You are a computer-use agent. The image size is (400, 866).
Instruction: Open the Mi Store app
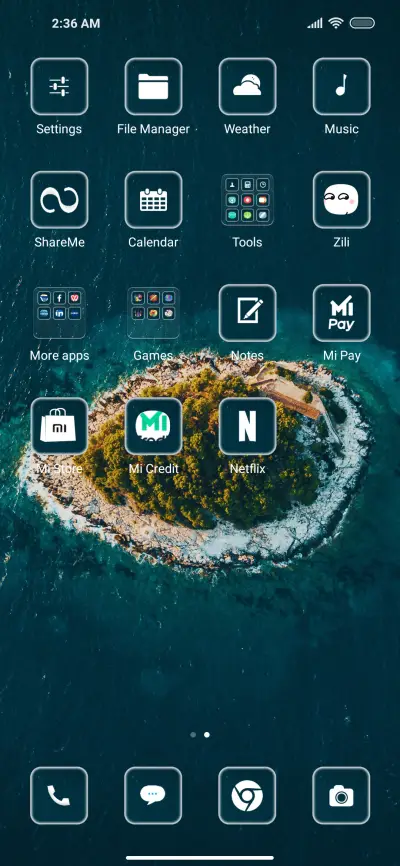pos(59,426)
